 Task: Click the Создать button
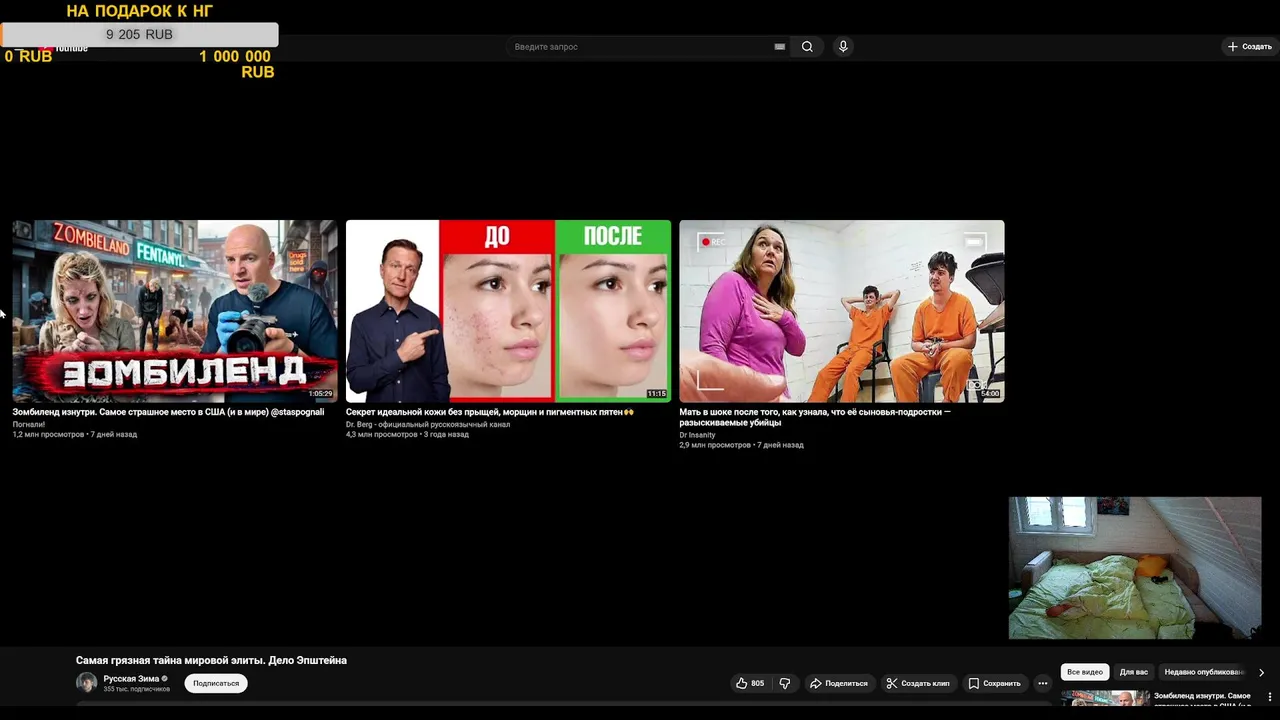point(1250,47)
